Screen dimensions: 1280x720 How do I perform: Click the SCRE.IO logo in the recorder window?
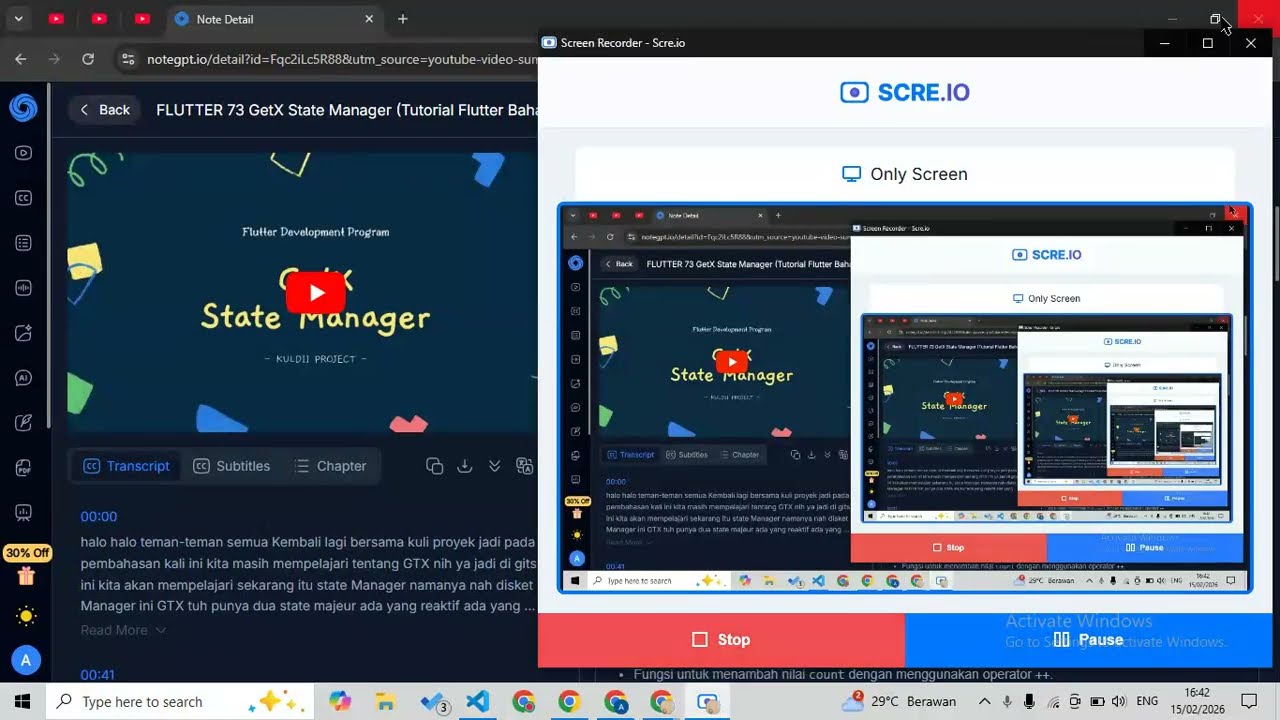905,92
